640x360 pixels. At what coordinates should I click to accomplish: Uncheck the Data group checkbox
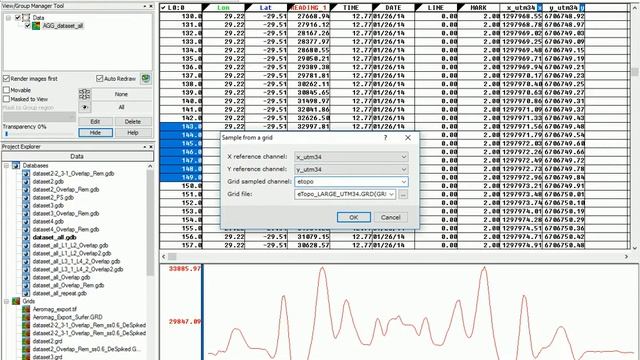(18, 18)
